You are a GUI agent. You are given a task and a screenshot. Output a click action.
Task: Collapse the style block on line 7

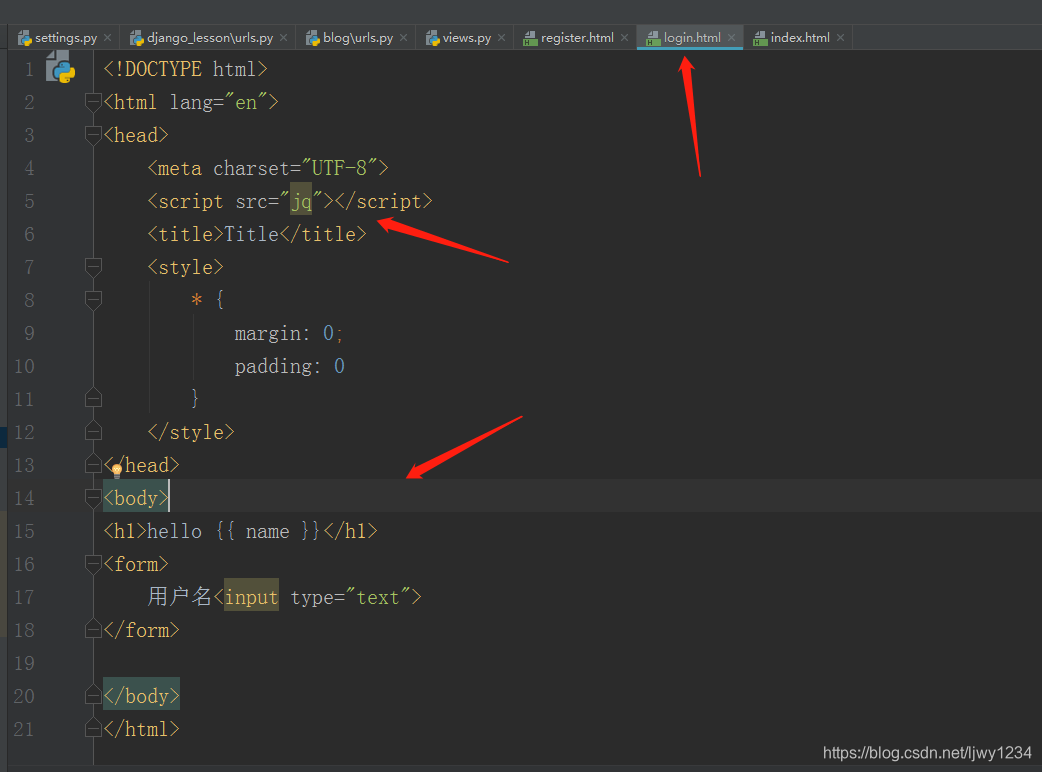click(93, 267)
